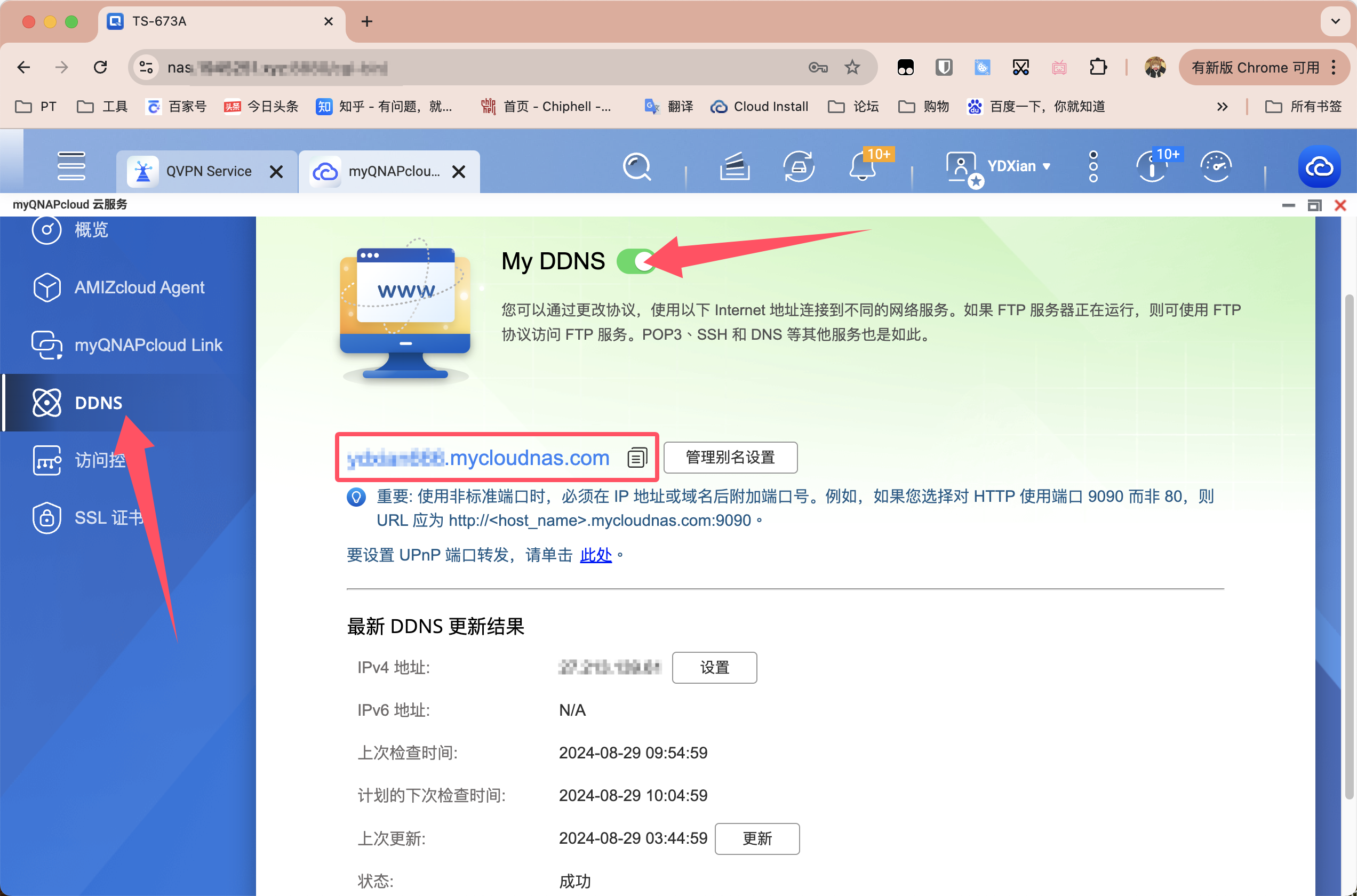The image size is (1357, 896).
Task: Open the Chrome profile avatar
Action: (1155, 67)
